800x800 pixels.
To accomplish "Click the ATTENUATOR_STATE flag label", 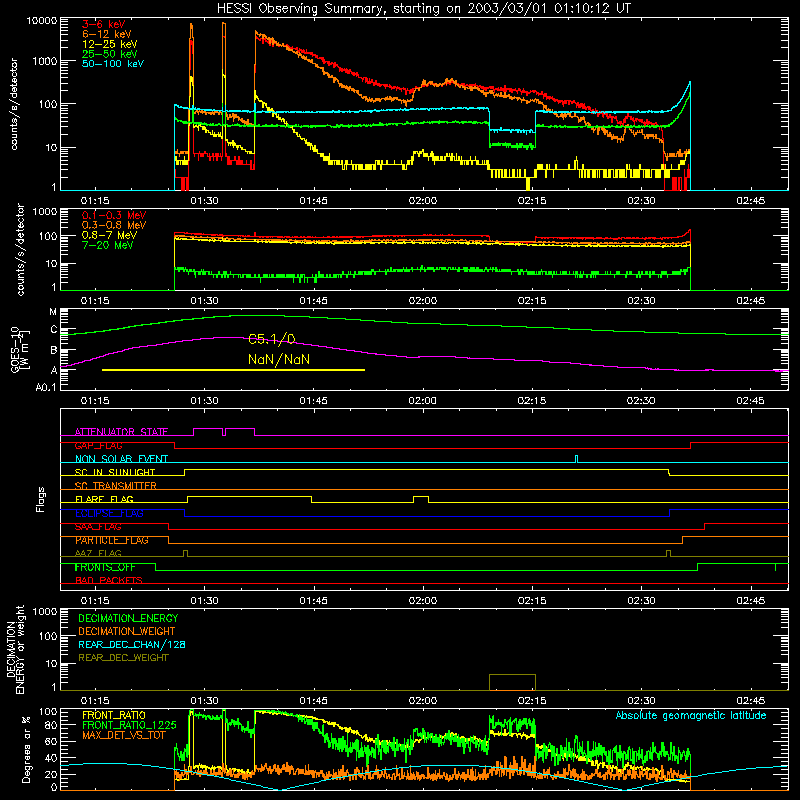I will [121, 432].
